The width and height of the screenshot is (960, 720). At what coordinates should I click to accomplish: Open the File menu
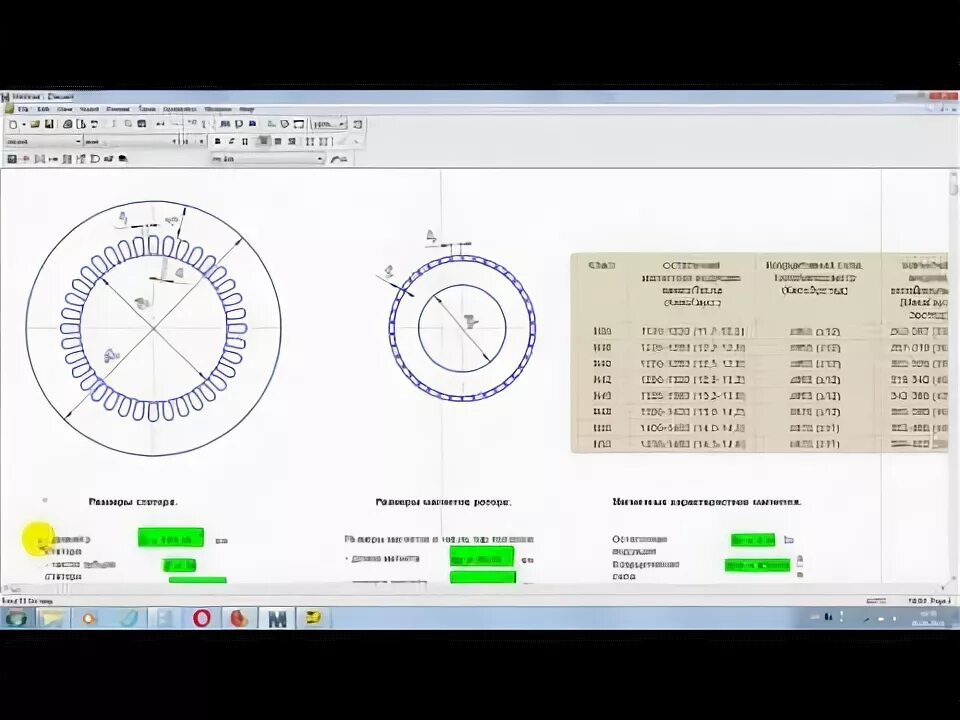[x=23, y=109]
